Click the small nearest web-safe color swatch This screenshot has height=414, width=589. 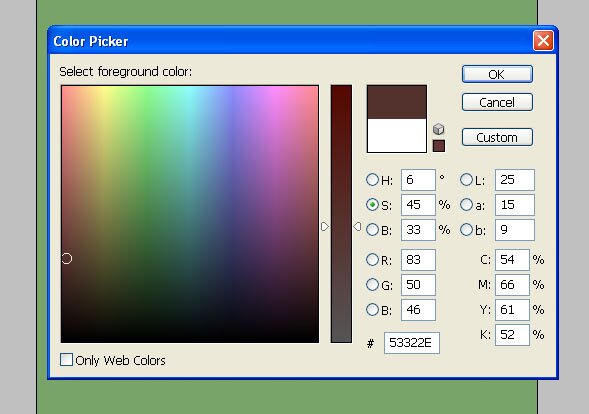tap(439, 146)
